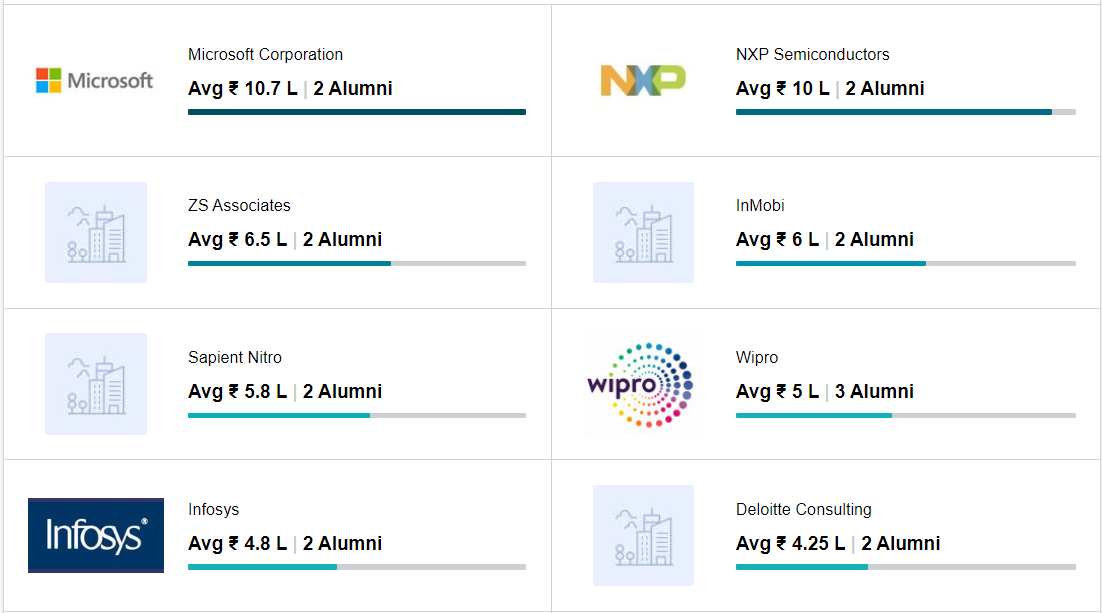The image size is (1102, 613).
Task: Click the Wipro logo icon
Action: pos(643,384)
